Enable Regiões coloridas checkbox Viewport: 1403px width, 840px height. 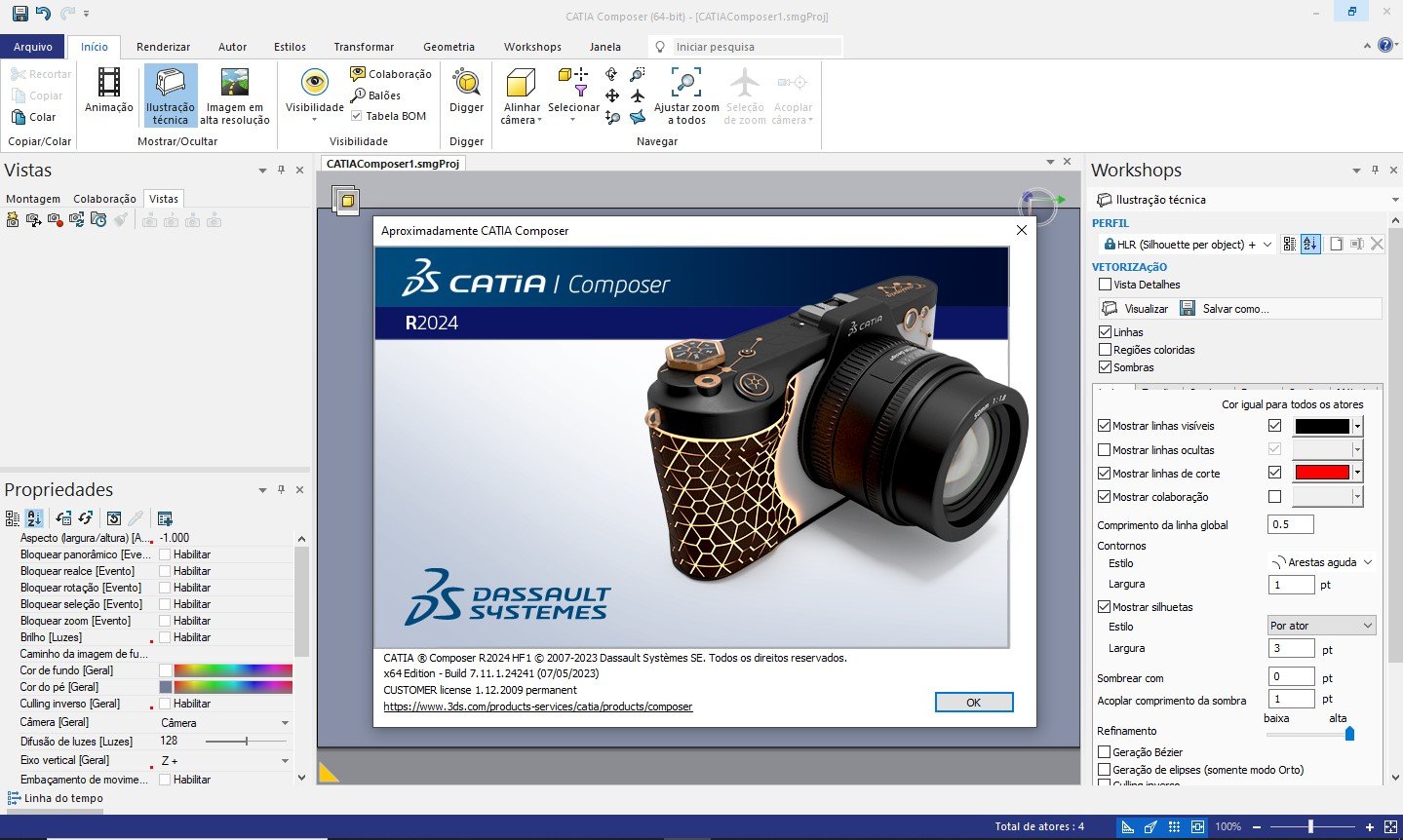pos(1105,350)
